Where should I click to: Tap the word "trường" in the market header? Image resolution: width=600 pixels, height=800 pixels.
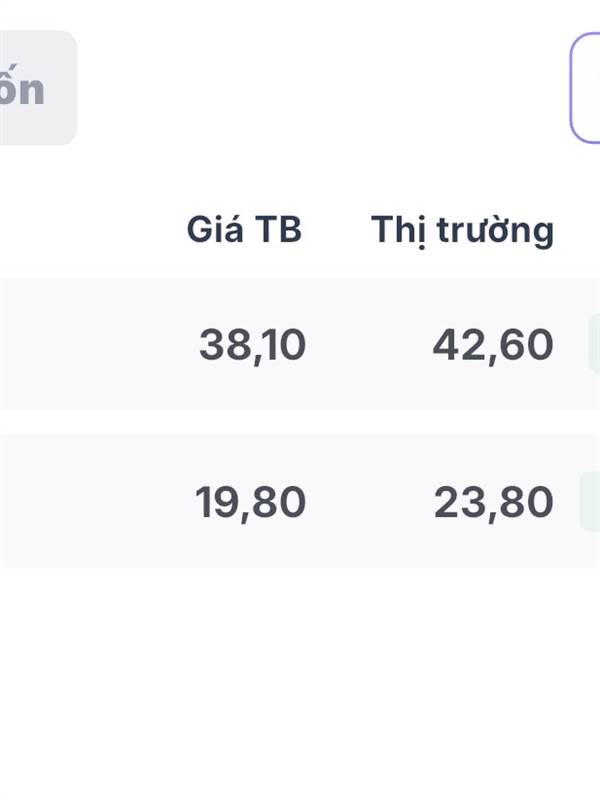click(x=495, y=231)
